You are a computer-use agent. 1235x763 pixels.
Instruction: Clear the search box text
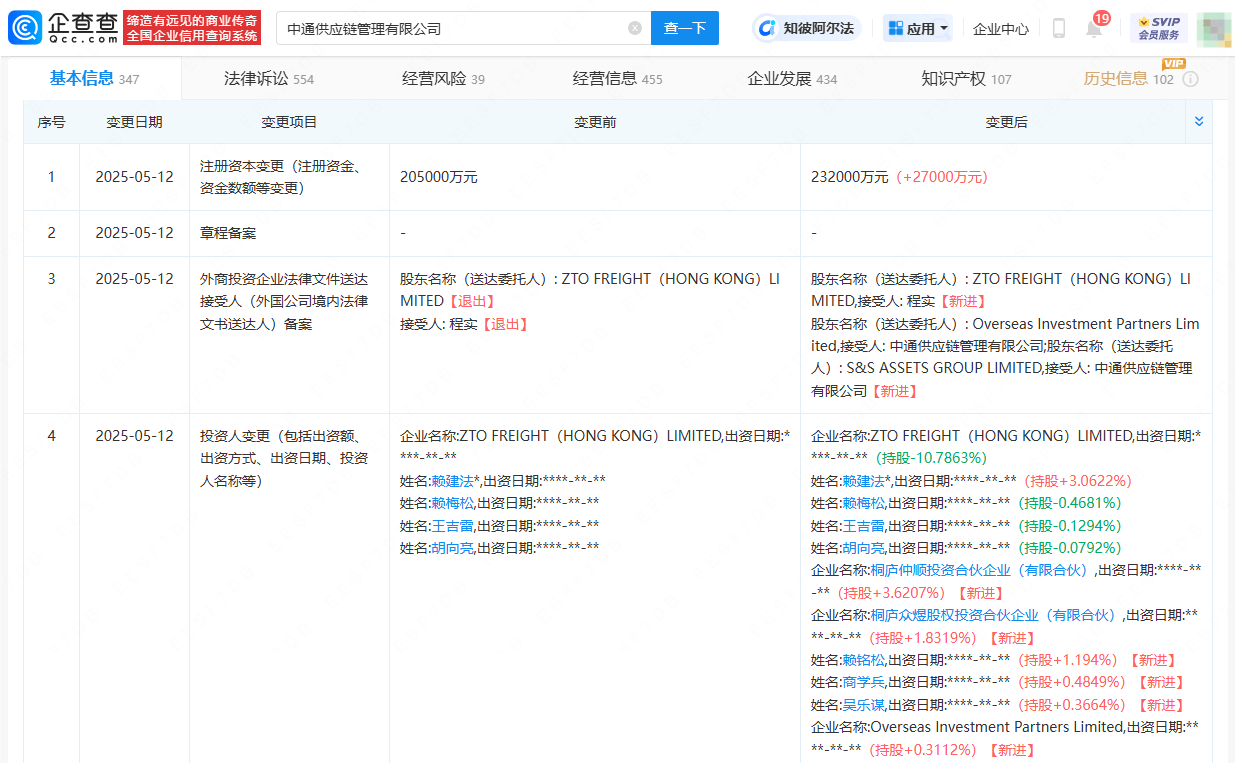tap(635, 28)
